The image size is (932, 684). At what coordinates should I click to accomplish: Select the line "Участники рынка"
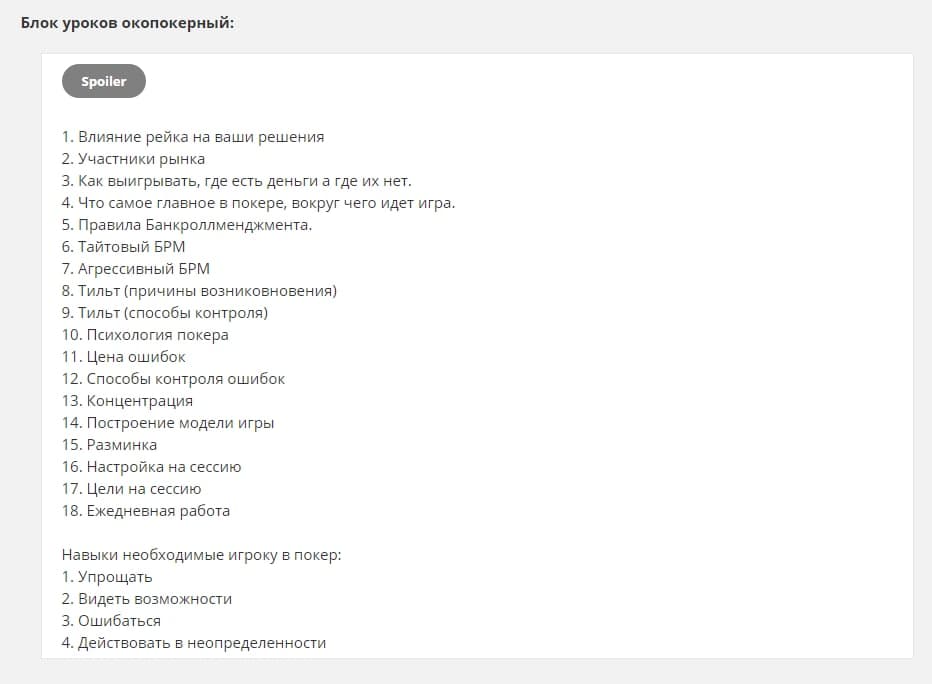tap(134, 159)
